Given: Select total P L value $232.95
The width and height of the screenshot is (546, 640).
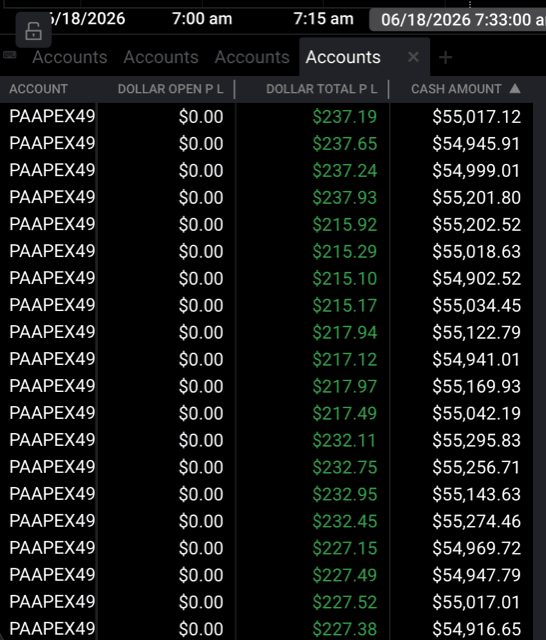Looking at the screenshot, I should point(345,494).
